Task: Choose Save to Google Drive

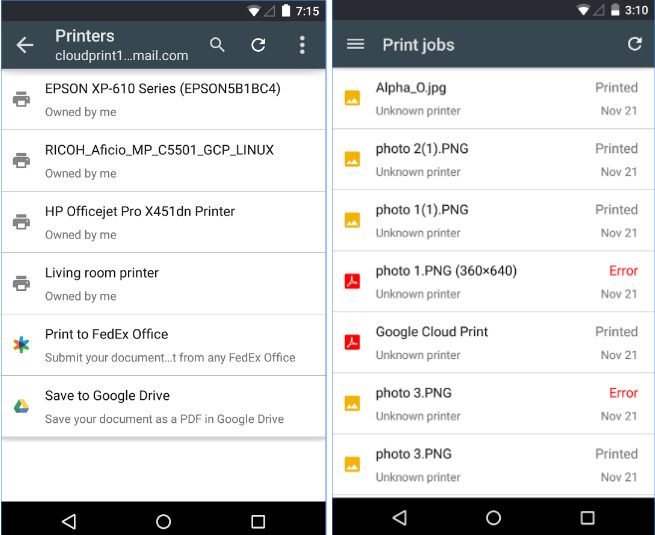Action: [x=163, y=406]
